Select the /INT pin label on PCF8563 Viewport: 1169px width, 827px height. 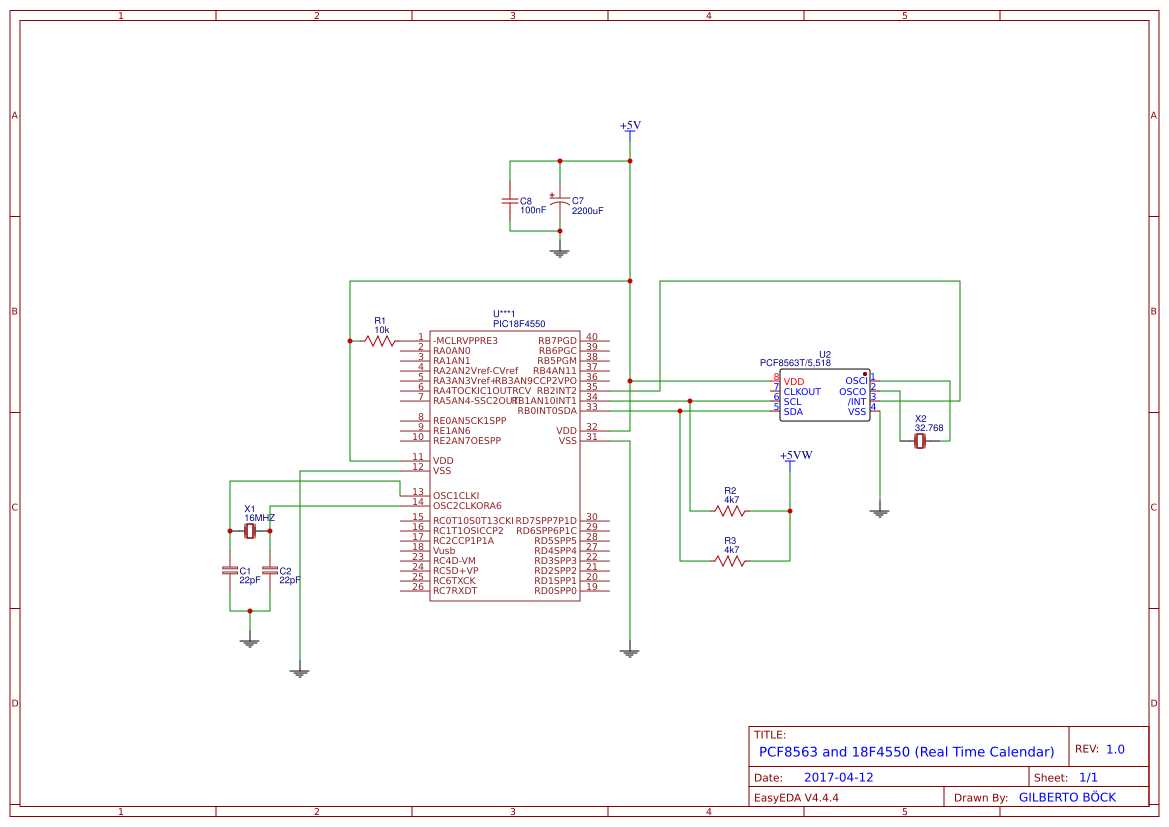tap(857, 401)
